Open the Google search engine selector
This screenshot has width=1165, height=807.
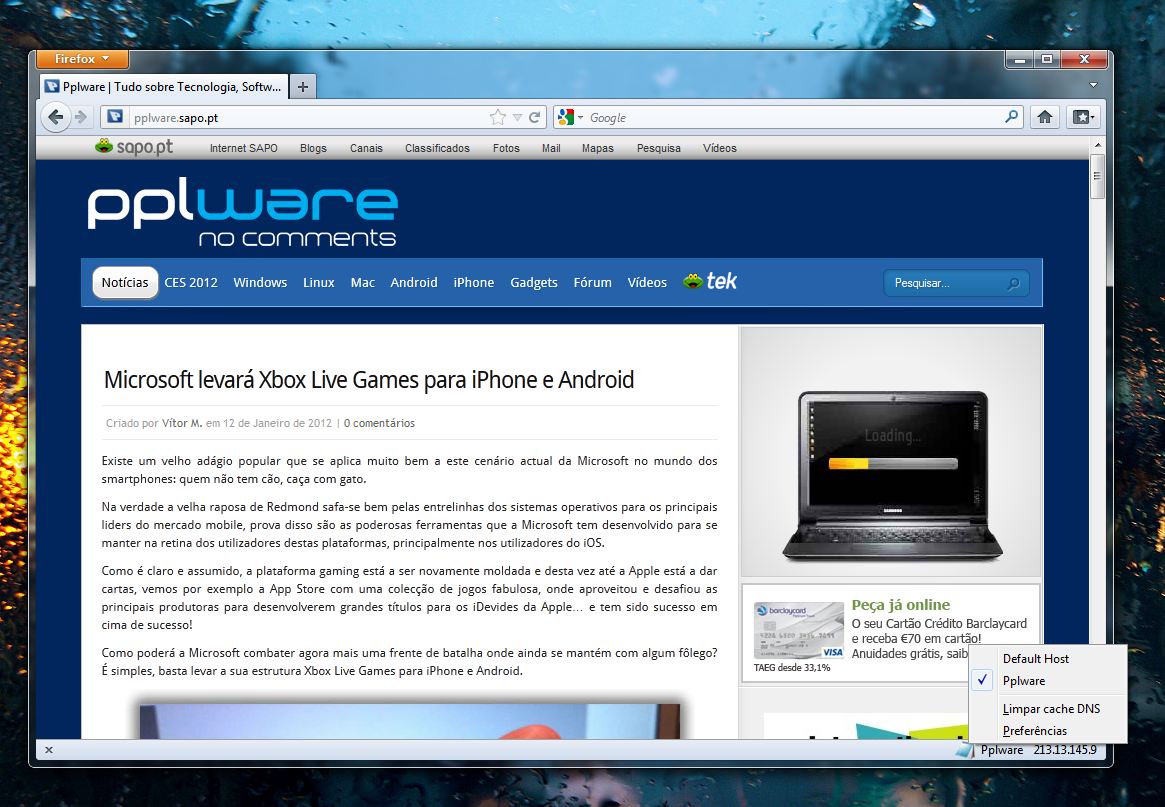point(570,117)
